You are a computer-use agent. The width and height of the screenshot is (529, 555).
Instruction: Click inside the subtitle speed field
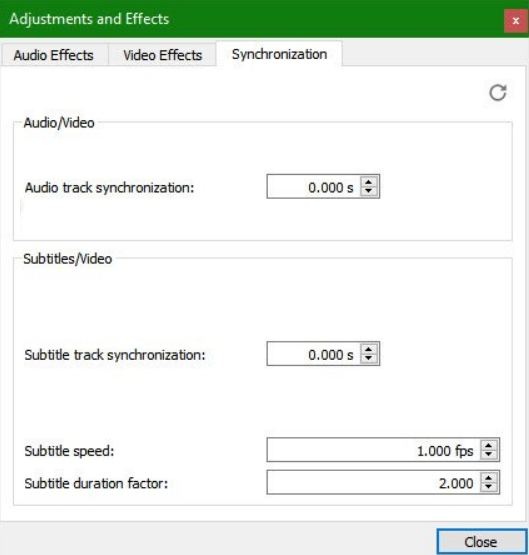(x=374, y=450)
